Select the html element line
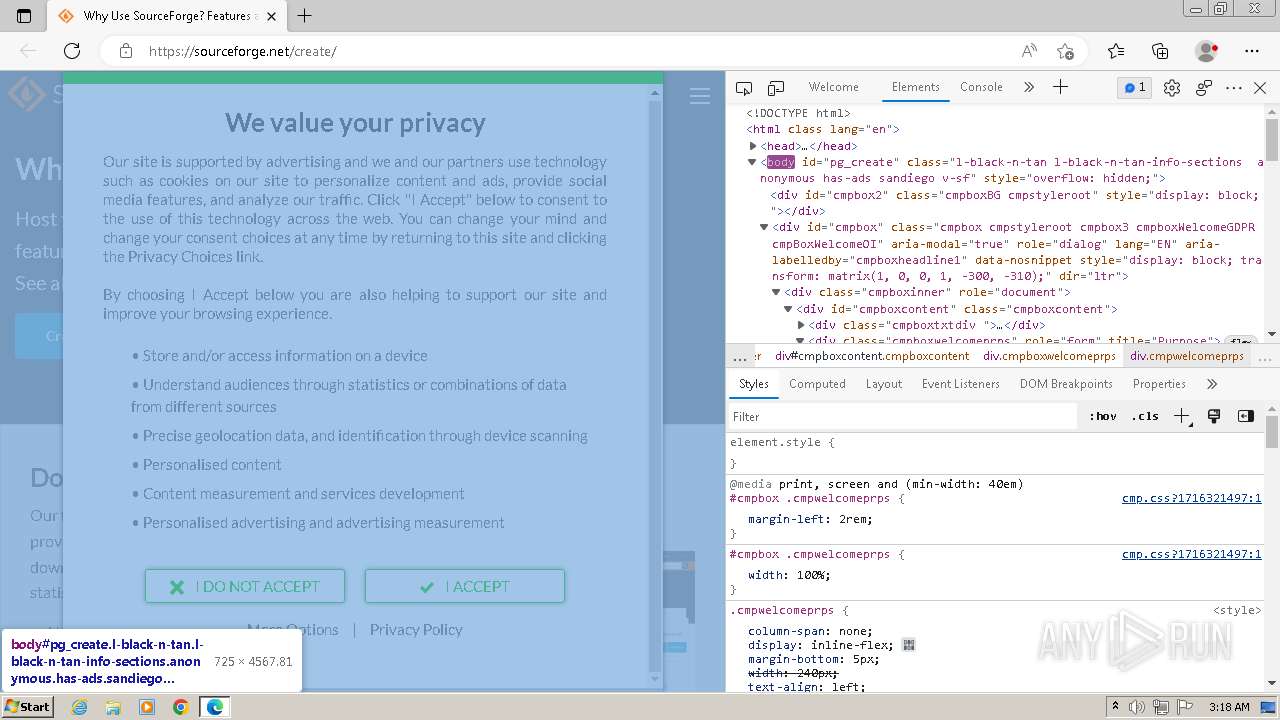 [823, 129]
